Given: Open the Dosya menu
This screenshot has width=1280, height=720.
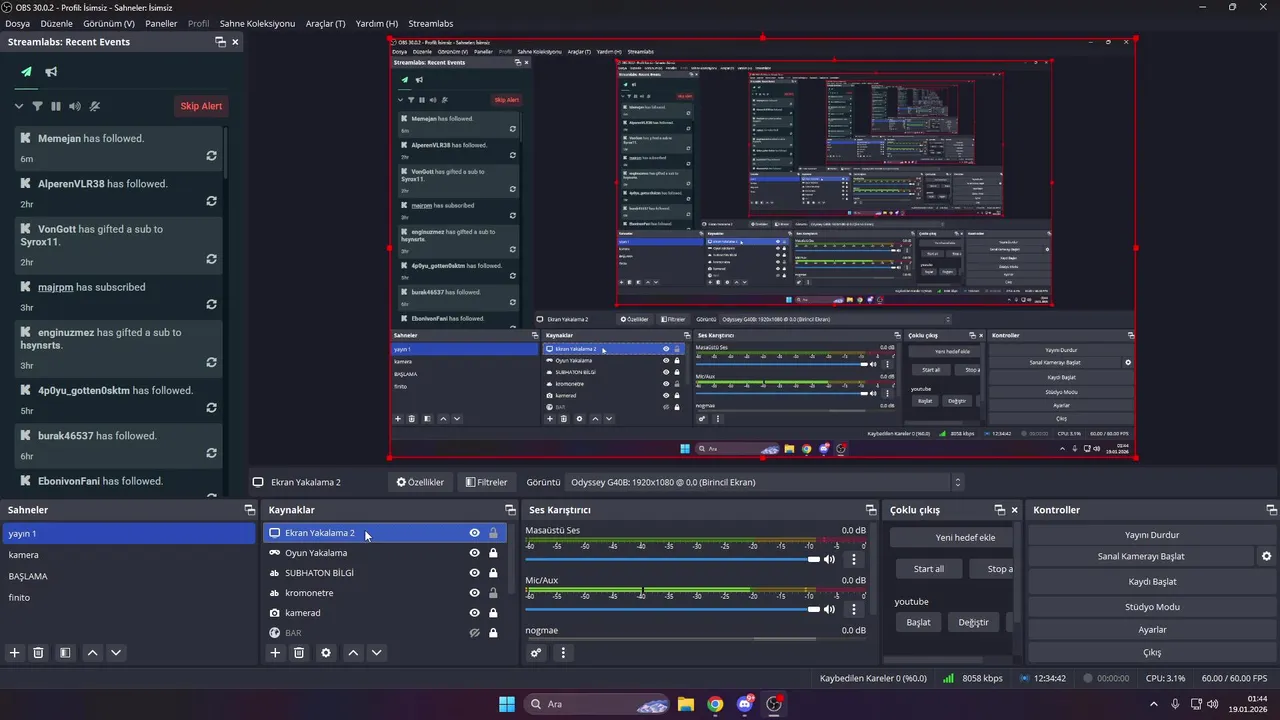Looking at the screenshot, I should tap(17, 23).
